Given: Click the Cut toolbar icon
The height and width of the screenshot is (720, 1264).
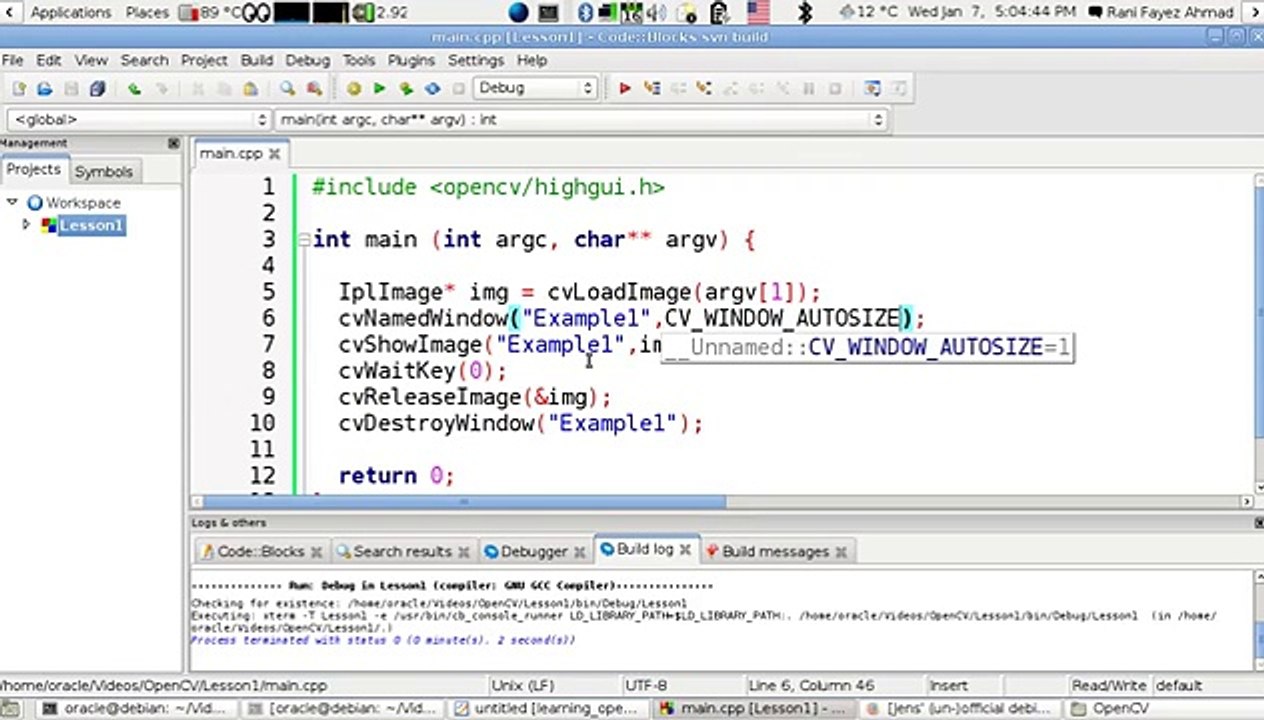Looking at the screenshot, I should pos(198,89).
